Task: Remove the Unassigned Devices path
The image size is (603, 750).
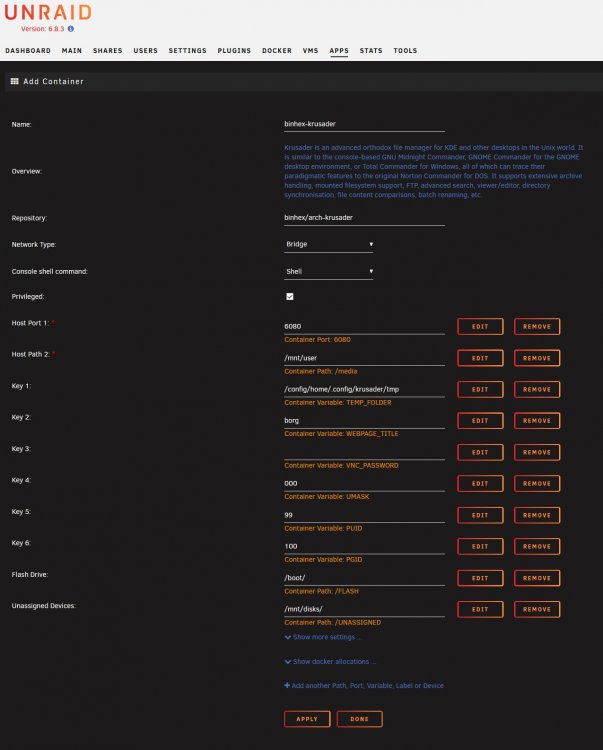Action: coord(537,609)
